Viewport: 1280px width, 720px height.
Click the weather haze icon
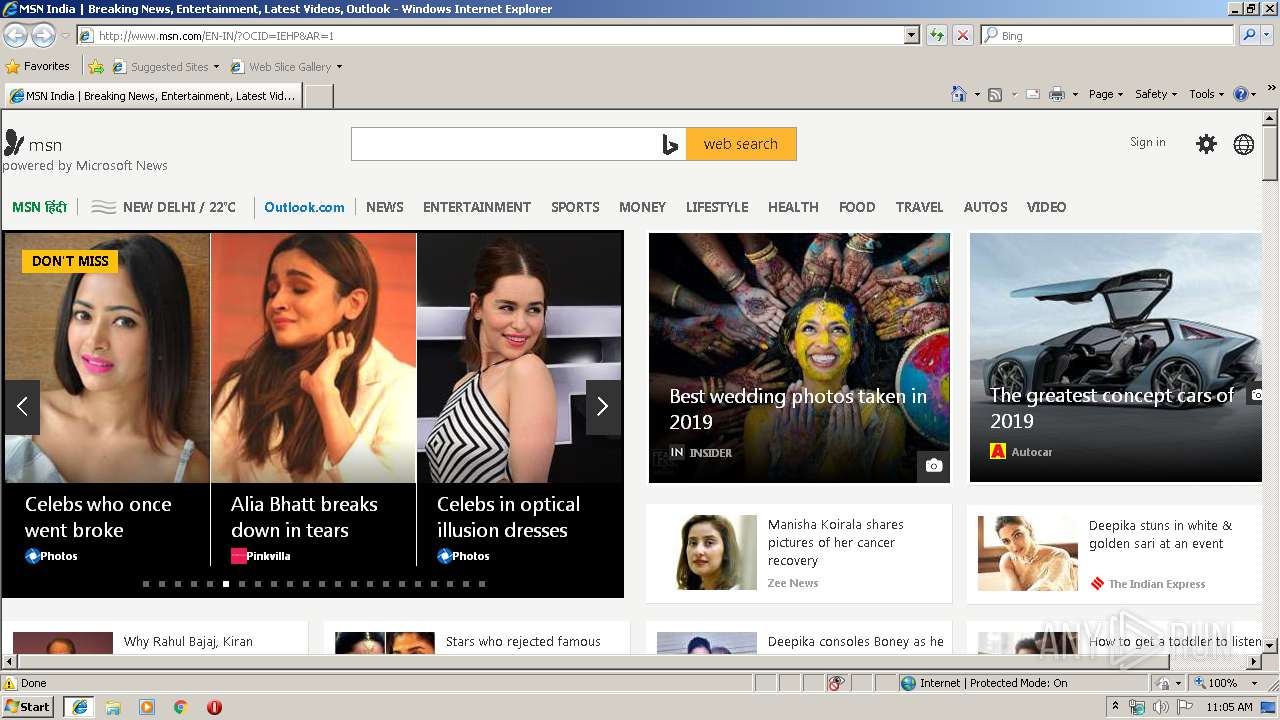[x=104, y=207]
